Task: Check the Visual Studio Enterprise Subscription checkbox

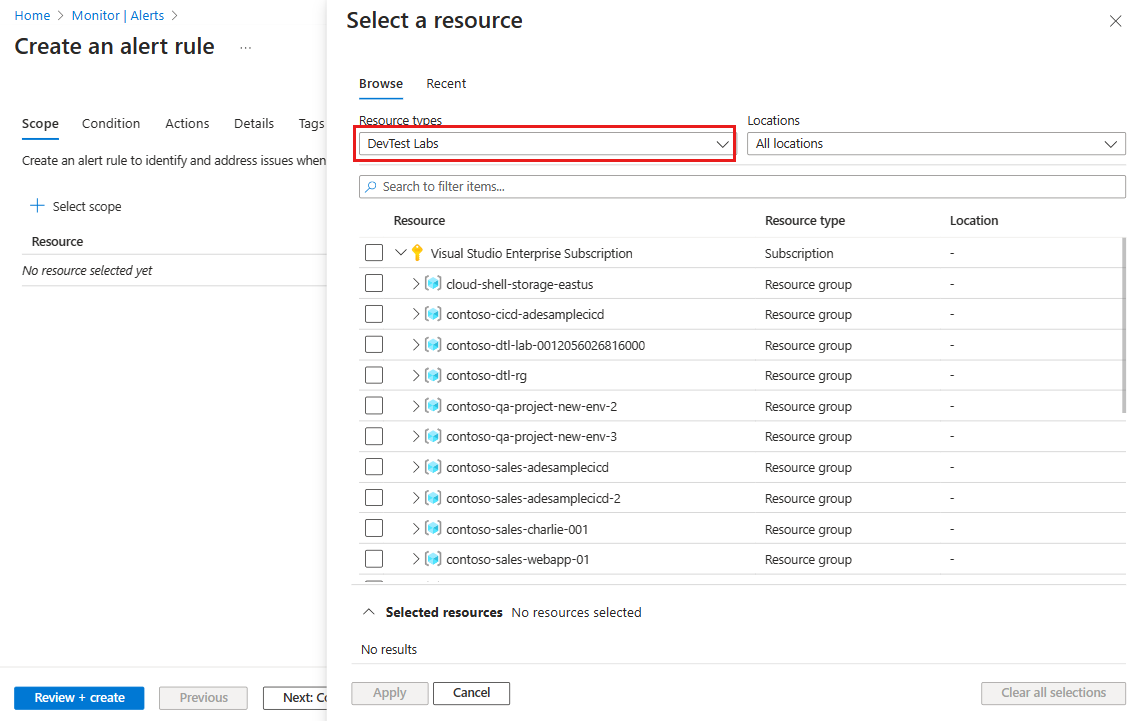Action: [x=374, y=252]
